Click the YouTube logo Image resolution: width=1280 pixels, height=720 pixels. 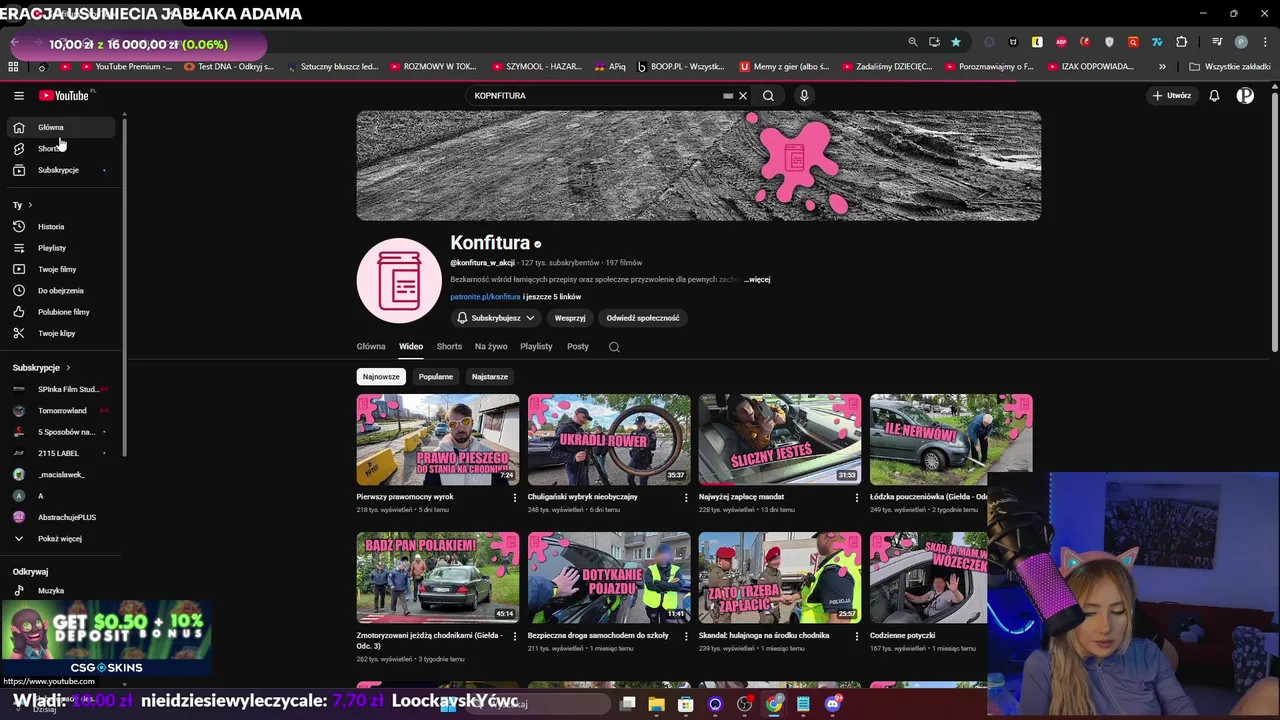click(64, 95)
